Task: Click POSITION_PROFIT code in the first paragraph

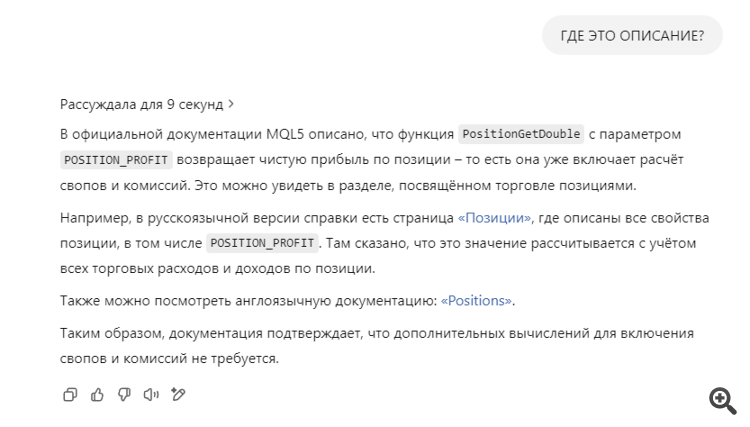Action: (x=117, y=160)
